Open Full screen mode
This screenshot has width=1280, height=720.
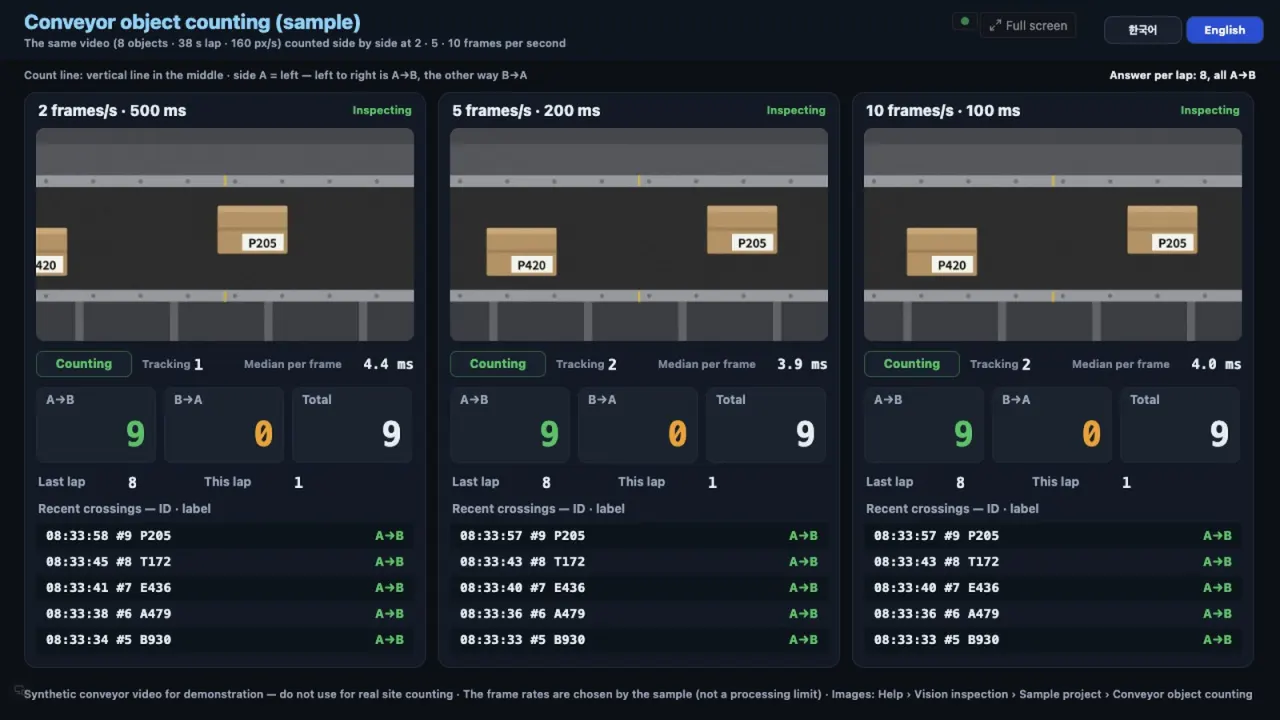coord(1028,26)
